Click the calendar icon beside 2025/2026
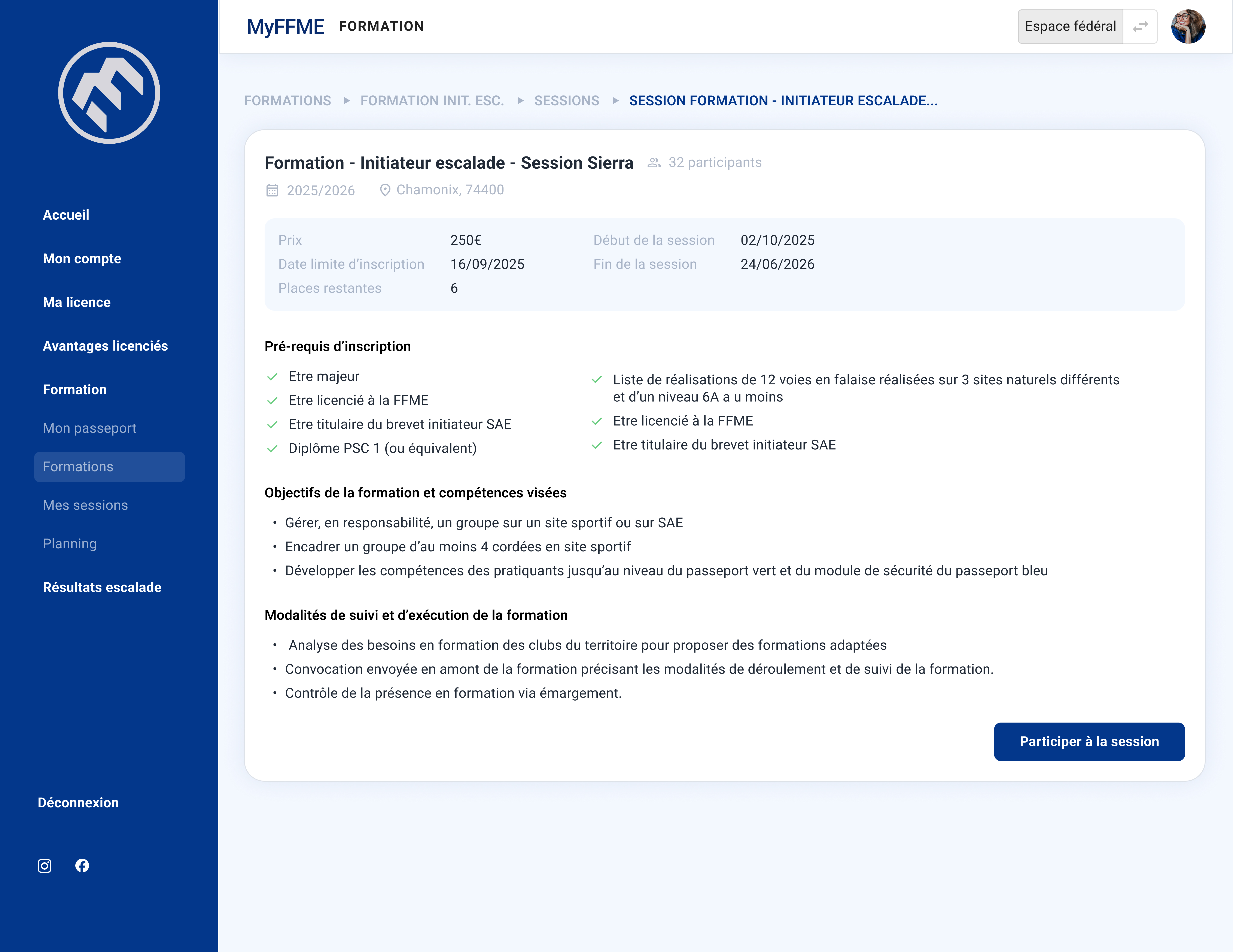Viewport: 1233px width, 952px height. coord(273,190)
